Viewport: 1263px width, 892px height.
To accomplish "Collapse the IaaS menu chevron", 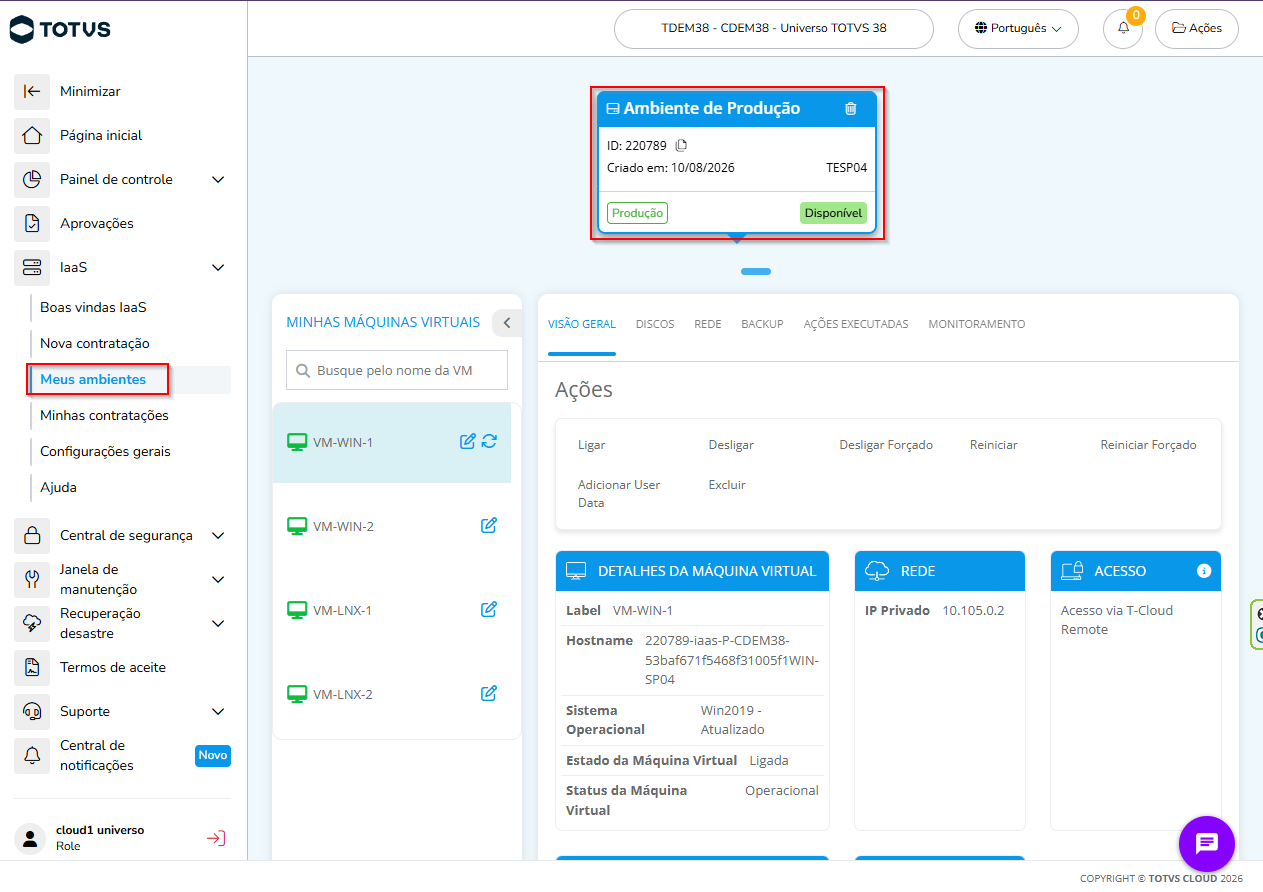I will [x=218, y=267].
